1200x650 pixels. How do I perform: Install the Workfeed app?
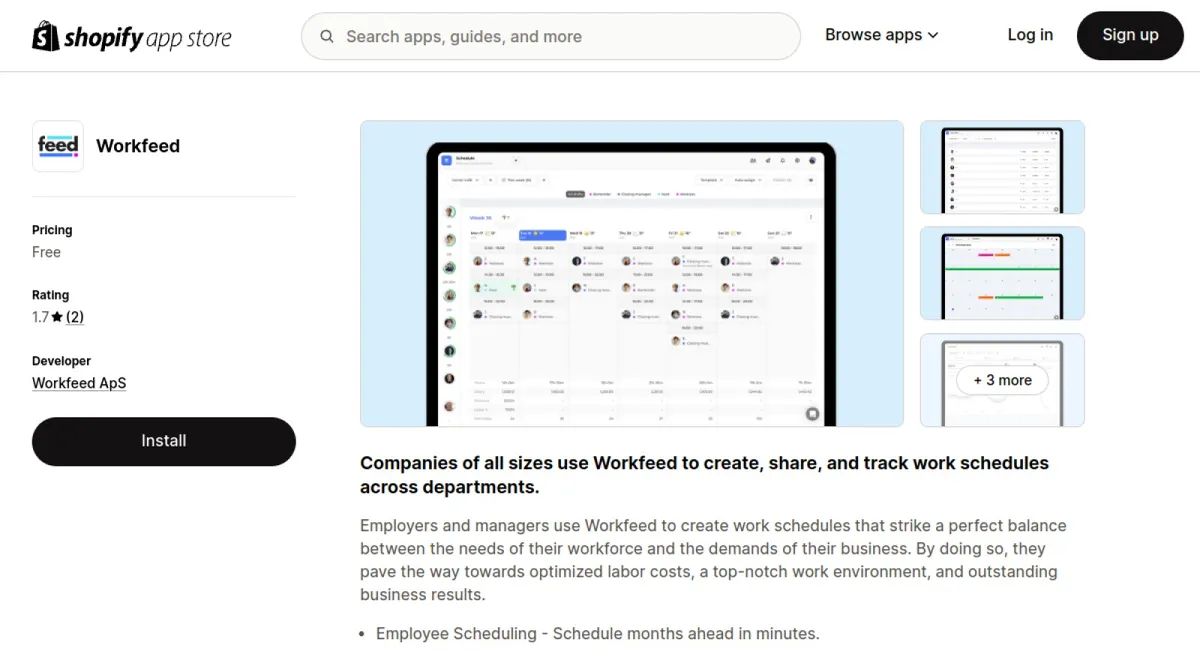[x=164, y=441]
